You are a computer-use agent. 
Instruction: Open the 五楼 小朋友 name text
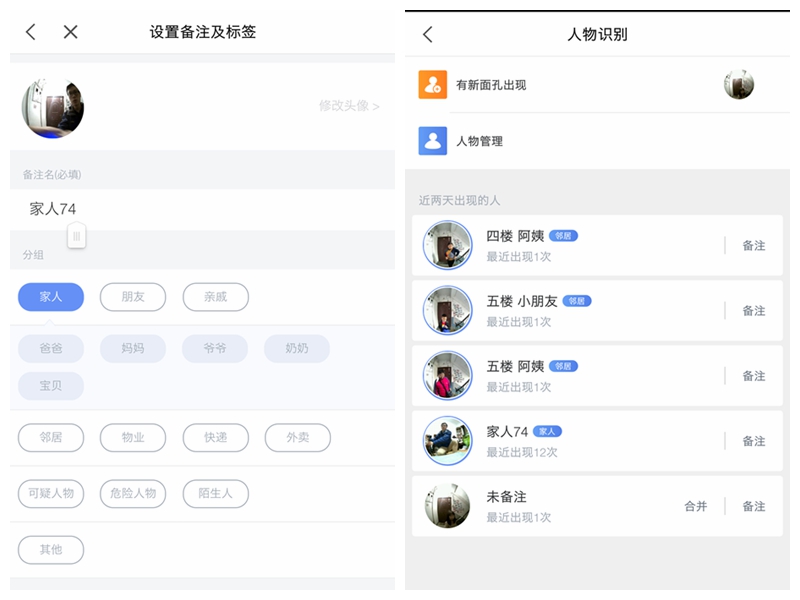click(522, 302)
